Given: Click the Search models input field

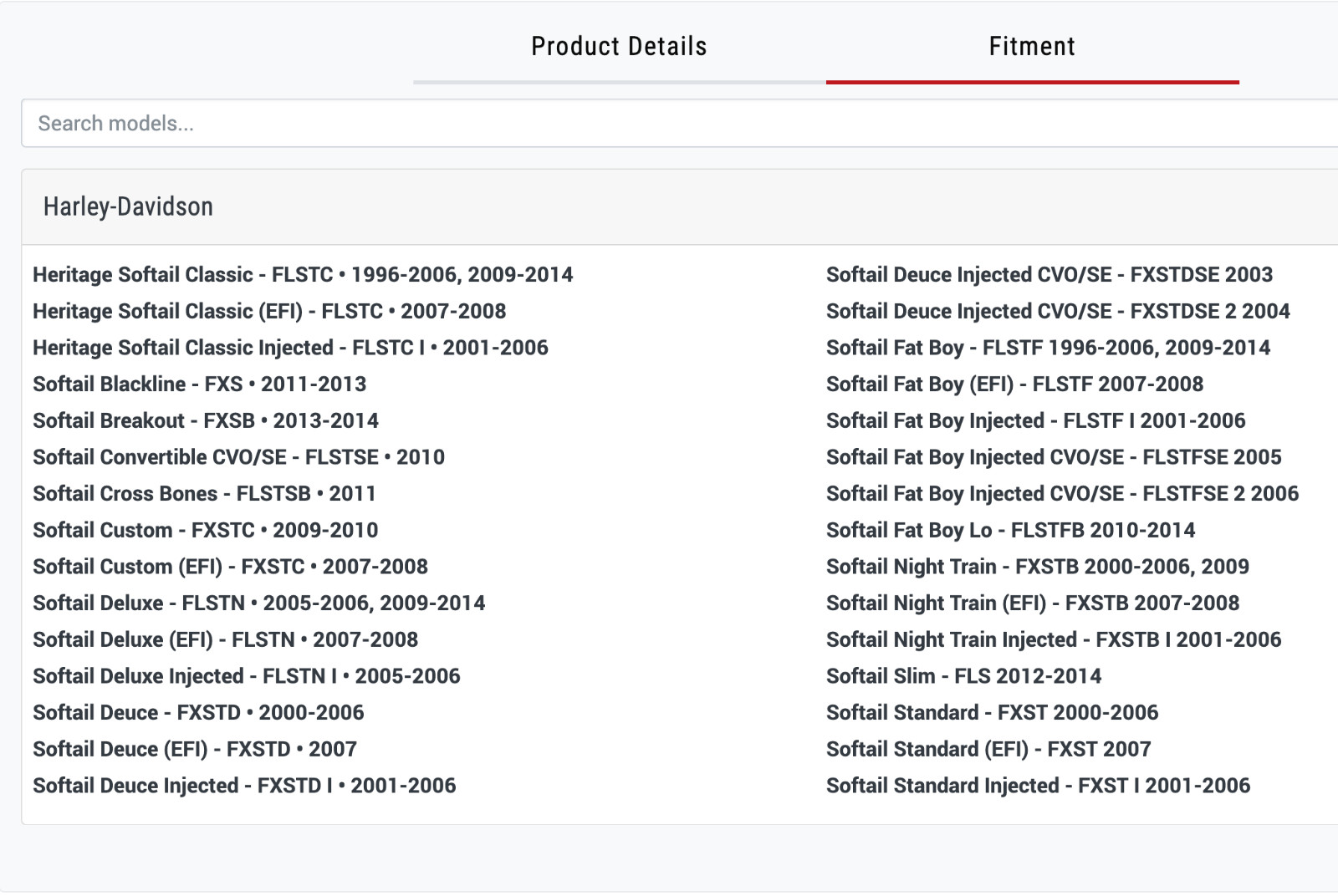Looking at the screenshot, I should (679, 124).
